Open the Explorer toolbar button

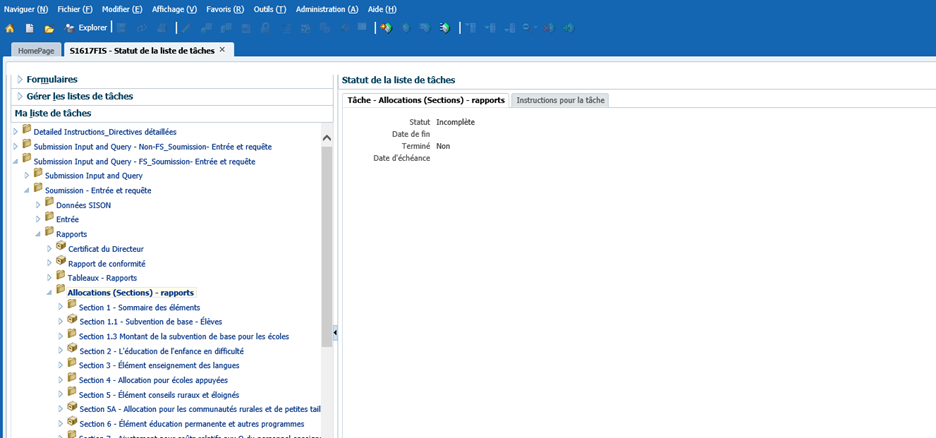86,27
